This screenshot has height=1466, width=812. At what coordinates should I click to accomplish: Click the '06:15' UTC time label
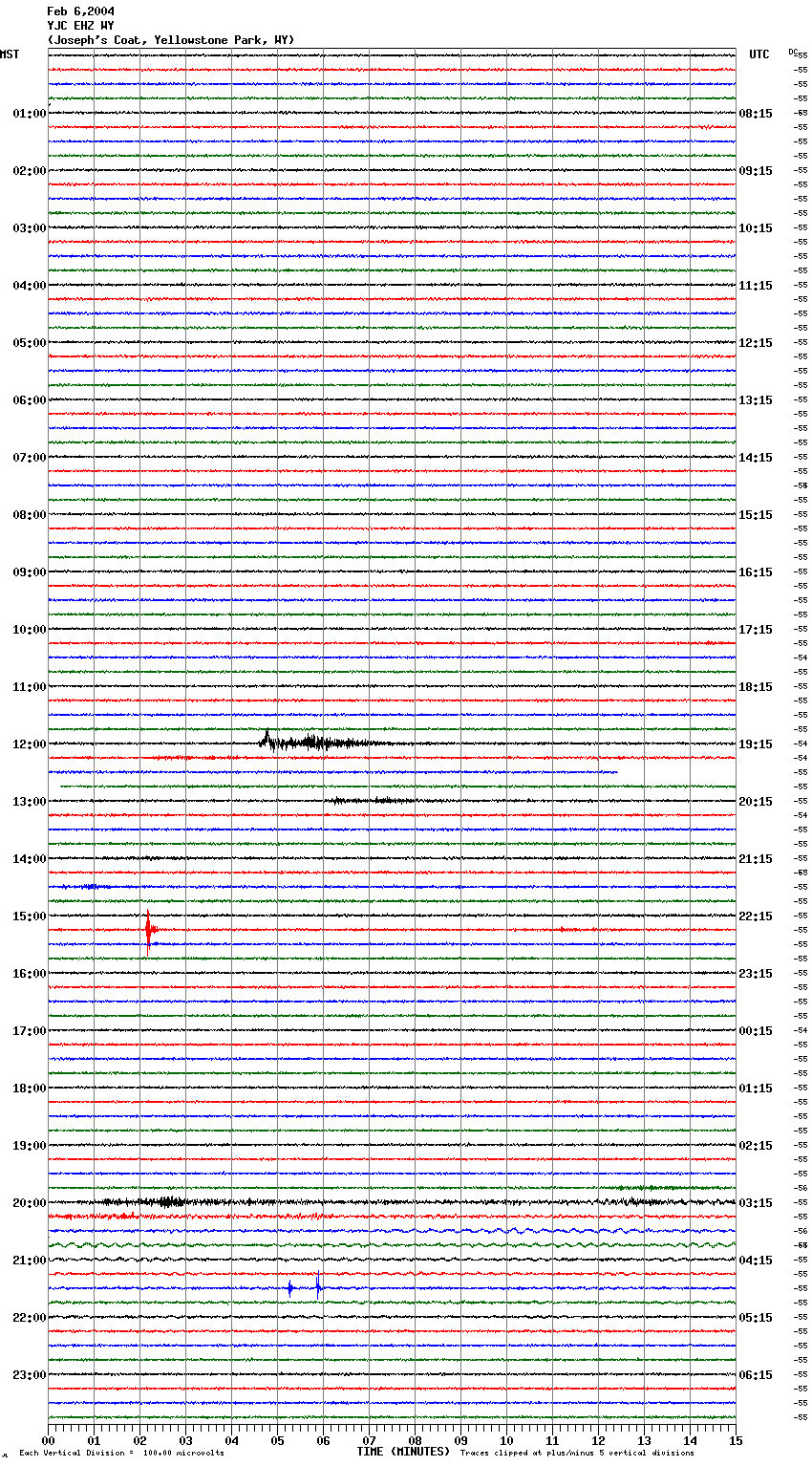(x=756, y=1375)
